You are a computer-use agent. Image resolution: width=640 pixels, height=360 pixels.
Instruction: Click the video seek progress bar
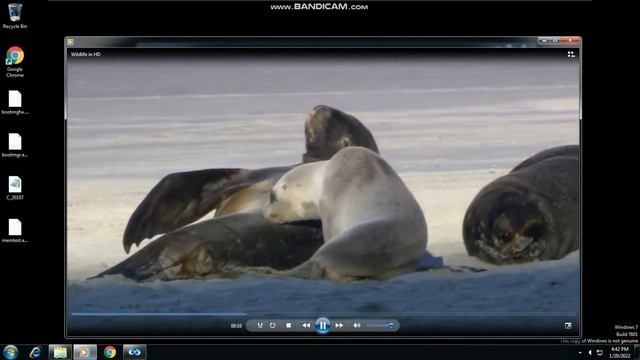[x=323, y=314]
